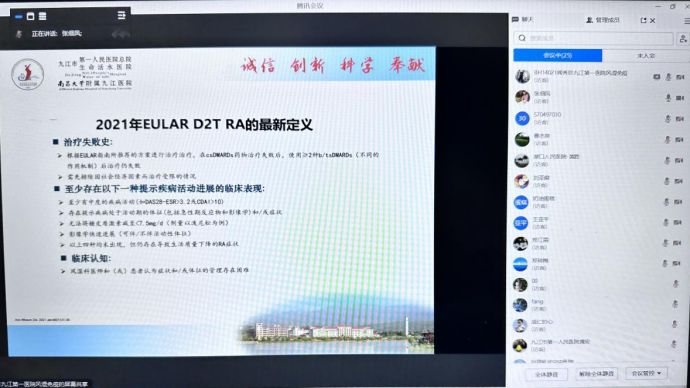
Task: Open the floating window's list menu icon
Action: [121, 15]
